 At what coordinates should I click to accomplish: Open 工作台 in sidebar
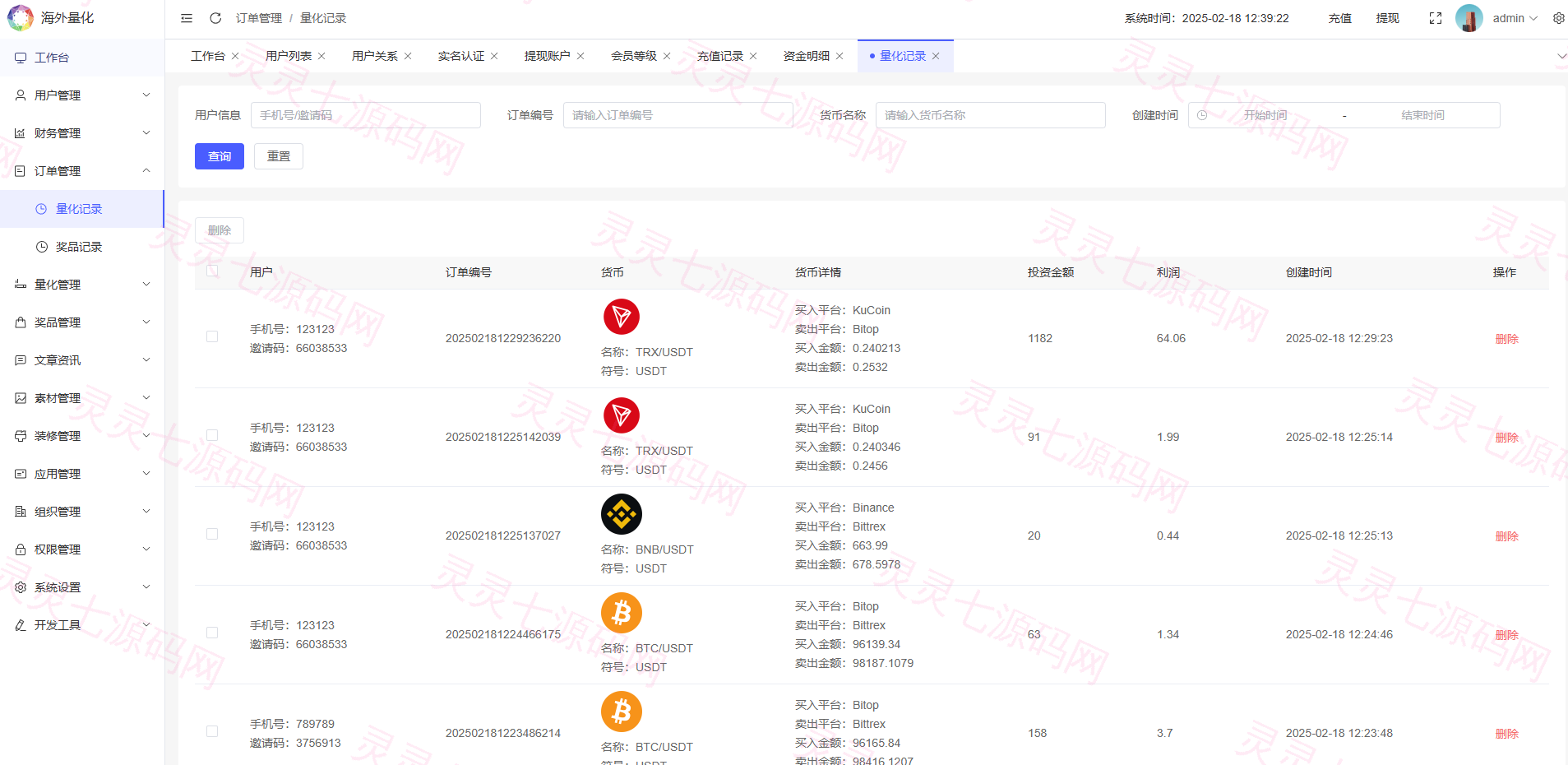pyautogui.click(x=82, y=58)
